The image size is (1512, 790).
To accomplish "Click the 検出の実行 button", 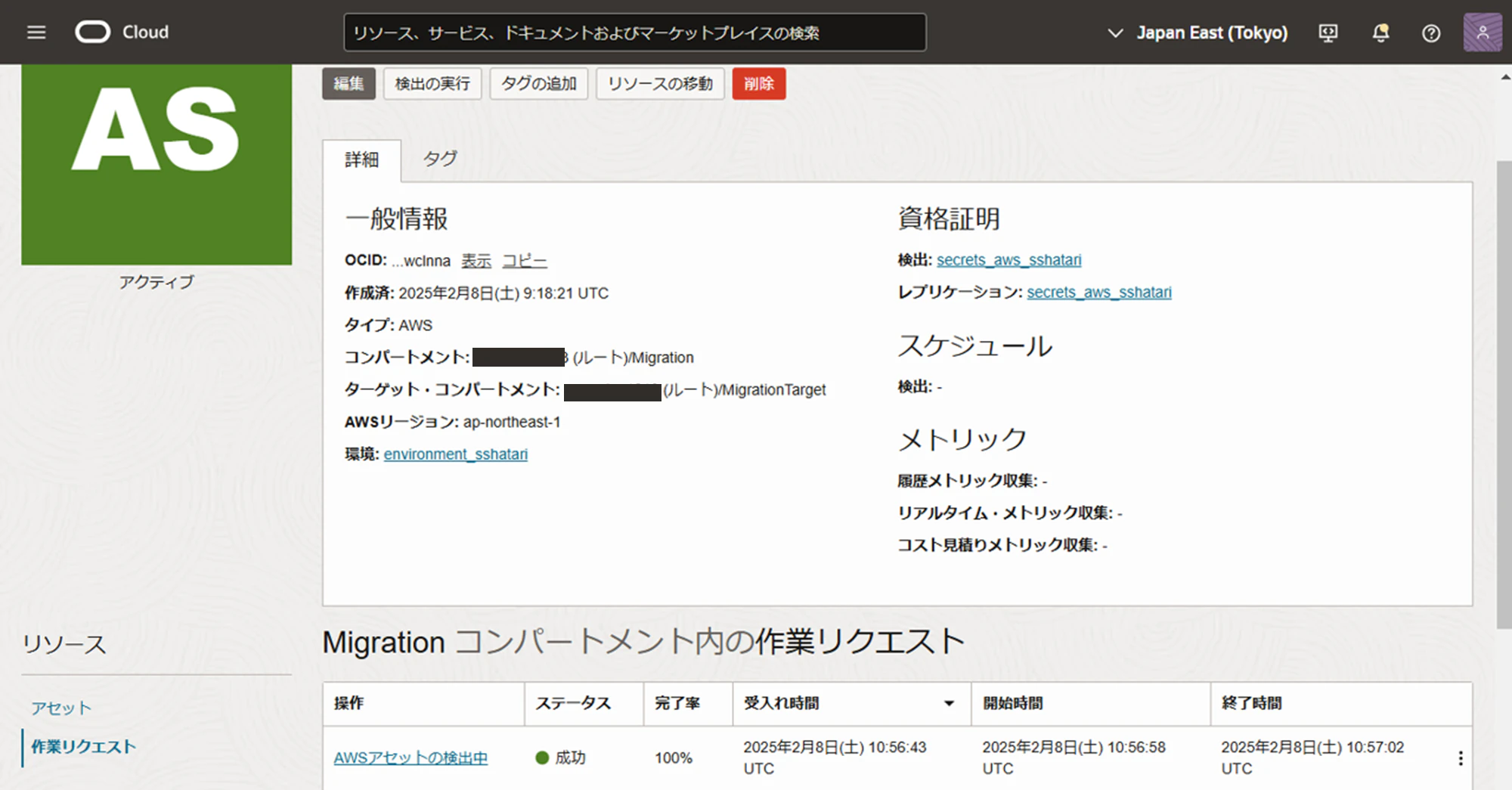I will [x=432, y=83].
